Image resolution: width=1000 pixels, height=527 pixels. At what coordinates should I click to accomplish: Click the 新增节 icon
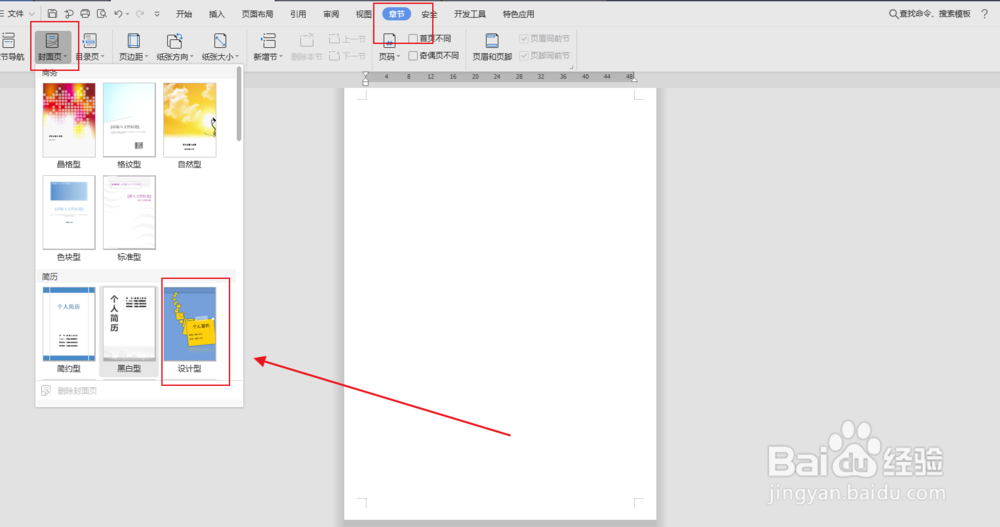[268, 41]
